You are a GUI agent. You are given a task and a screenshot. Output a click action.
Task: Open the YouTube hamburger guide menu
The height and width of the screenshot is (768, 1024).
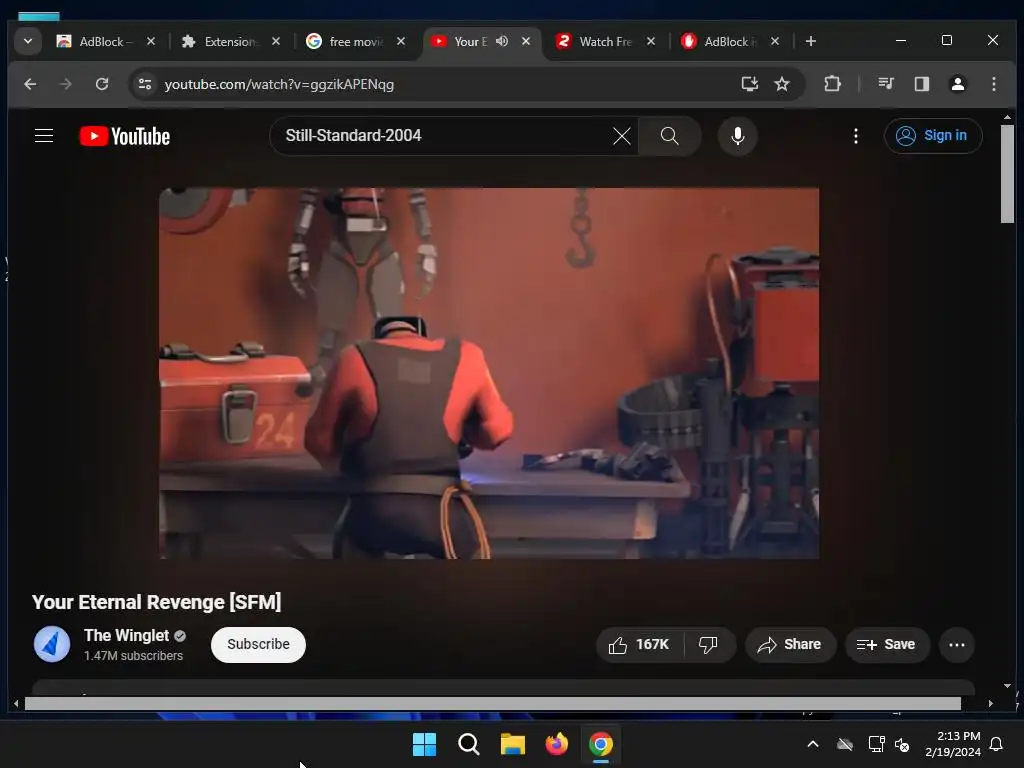pyautogui.click(x=44, y=136)
